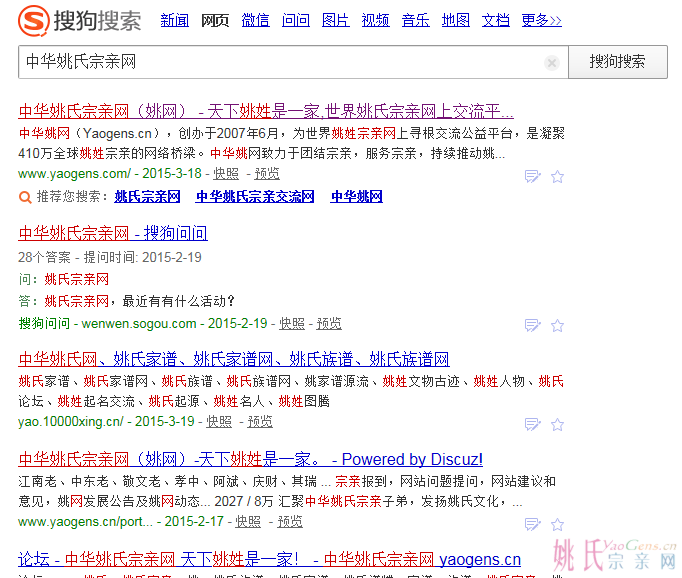Click the orange magnifier icon beside 推荐您搜索
This screenshot has height=578, width=682.
coord(25,197)
